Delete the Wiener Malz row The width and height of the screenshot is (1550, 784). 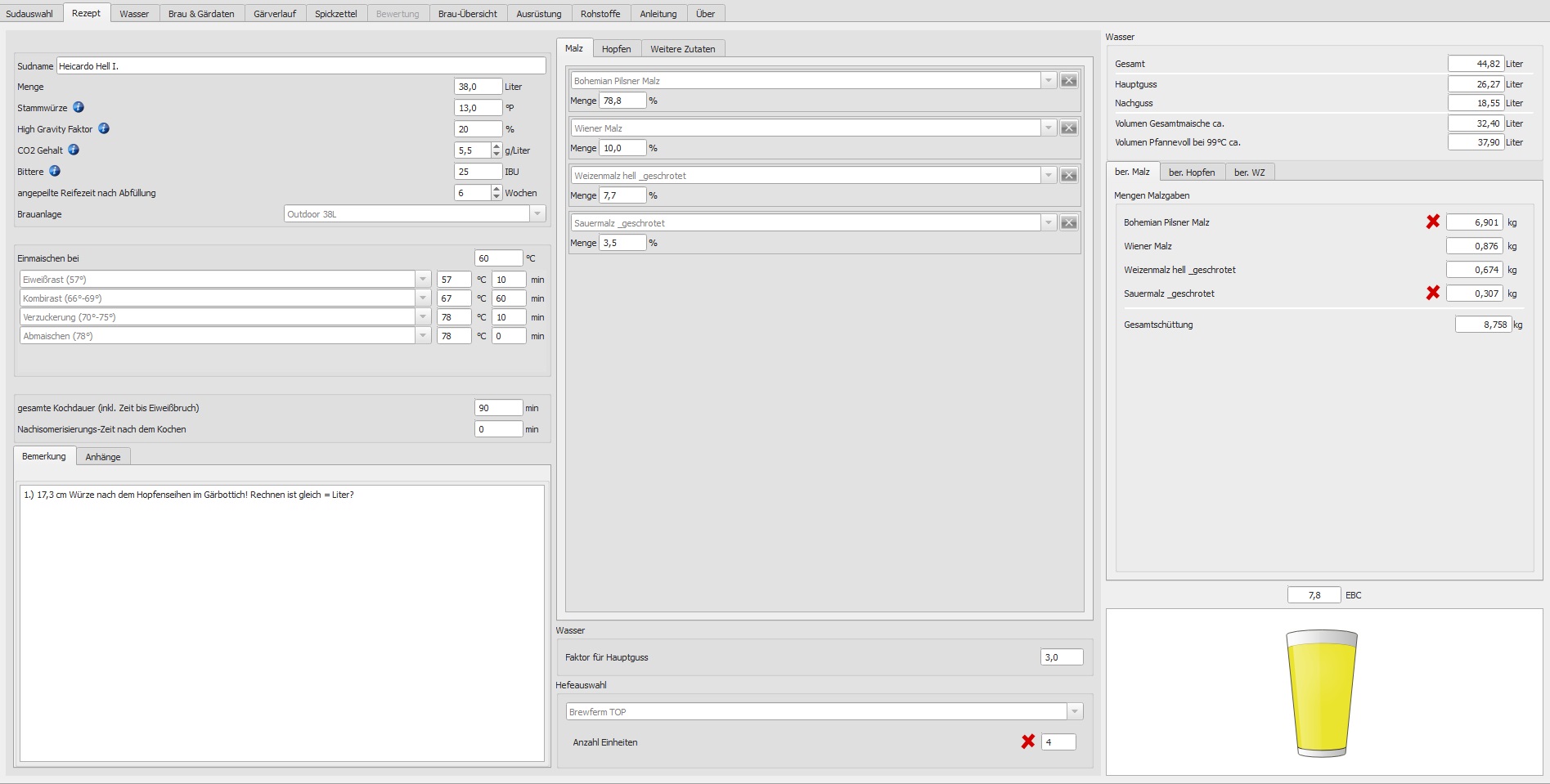1068,128
